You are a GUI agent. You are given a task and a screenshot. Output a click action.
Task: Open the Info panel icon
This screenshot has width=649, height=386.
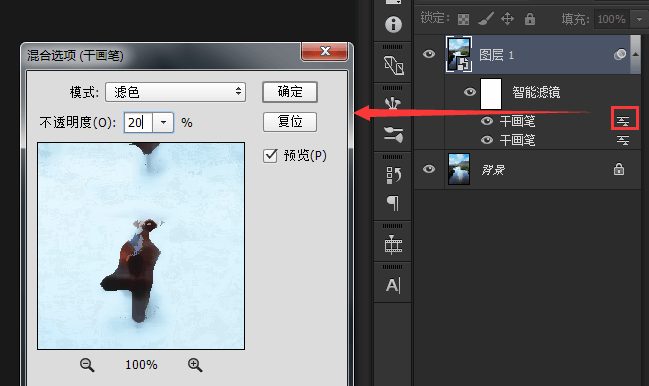(x=393, y=24)
